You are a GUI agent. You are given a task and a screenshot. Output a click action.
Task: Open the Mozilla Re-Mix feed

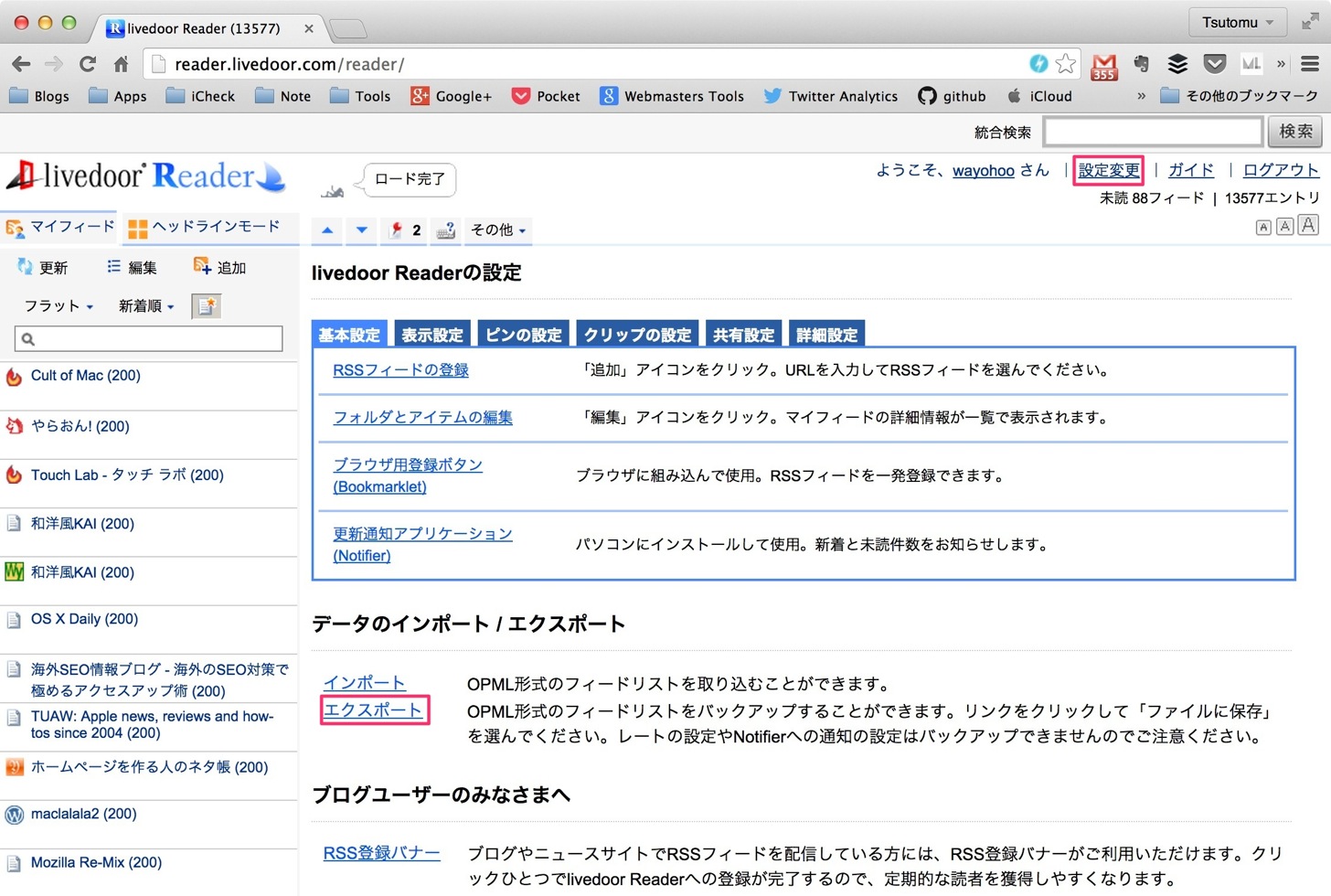coord(96,862)
